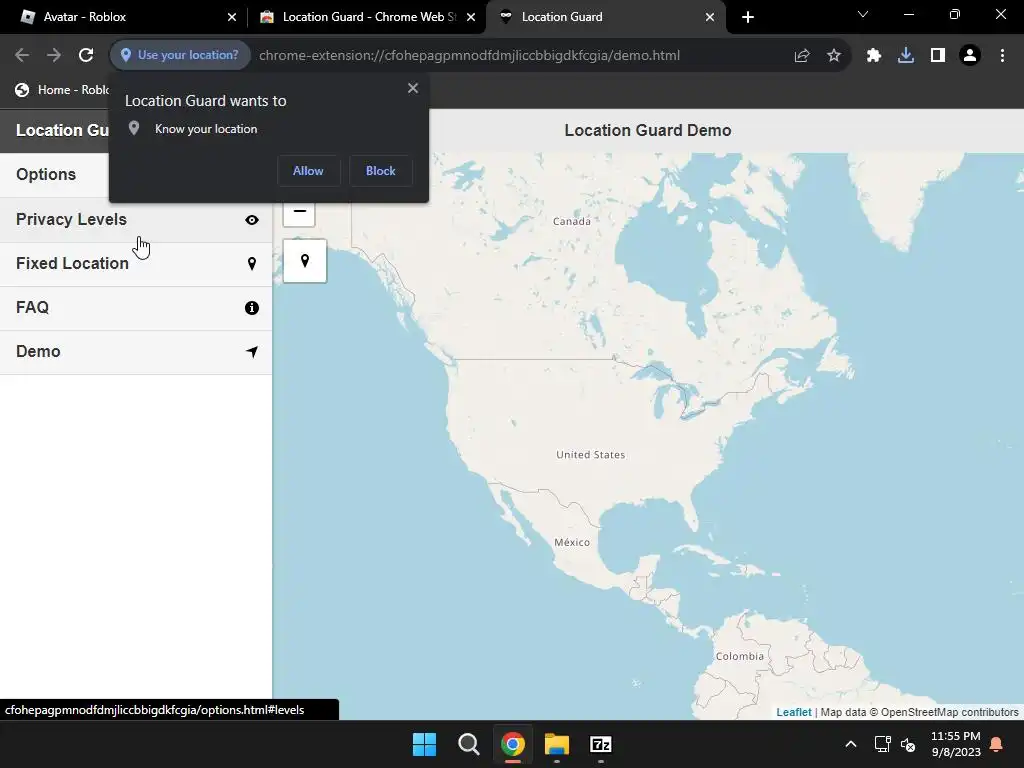The width and height of the screenshot is (1024, 768).
Task: Click the FAQ info icon
Action: pos(251,308)
